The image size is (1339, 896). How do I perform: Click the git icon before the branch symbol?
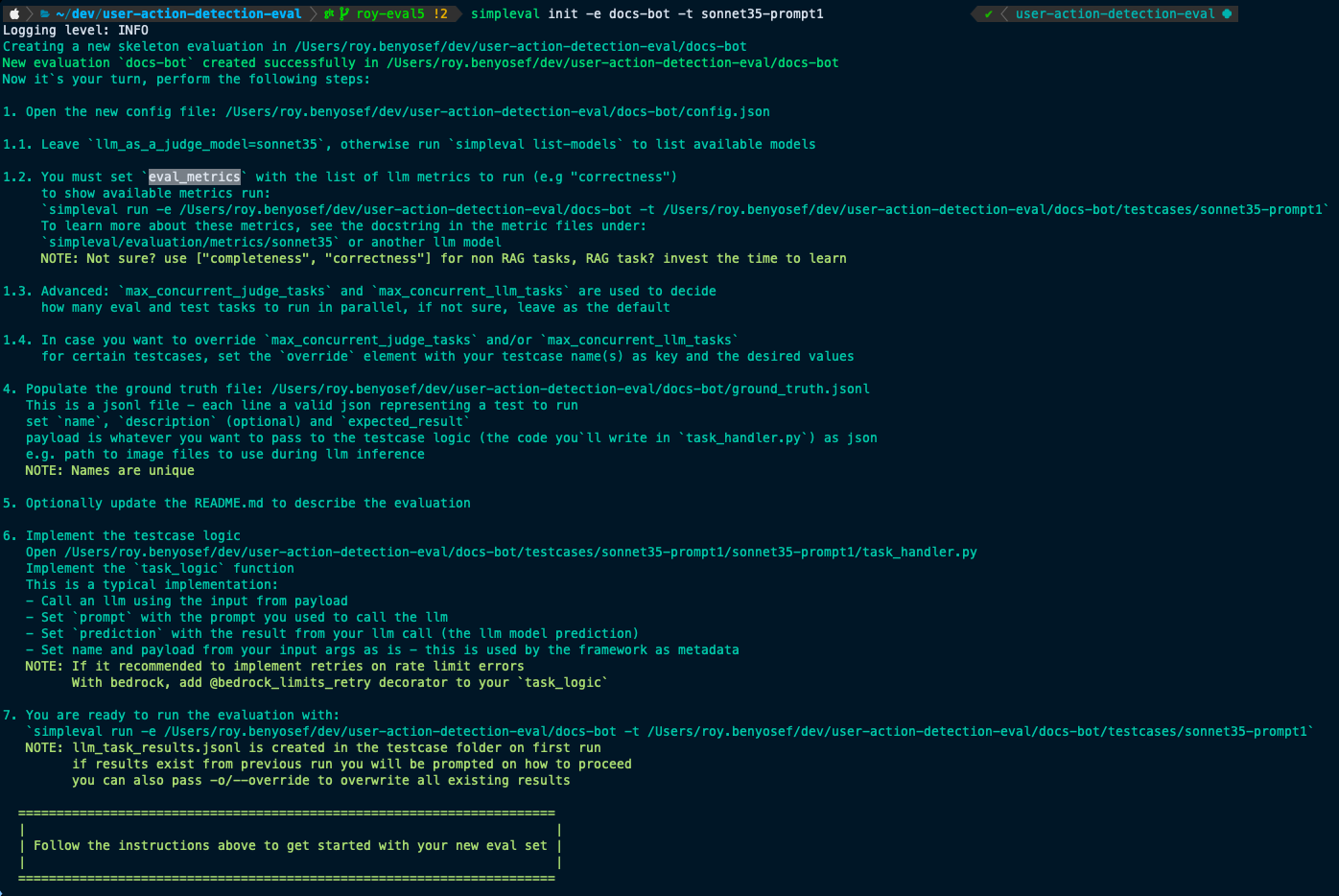click(329, 13)
